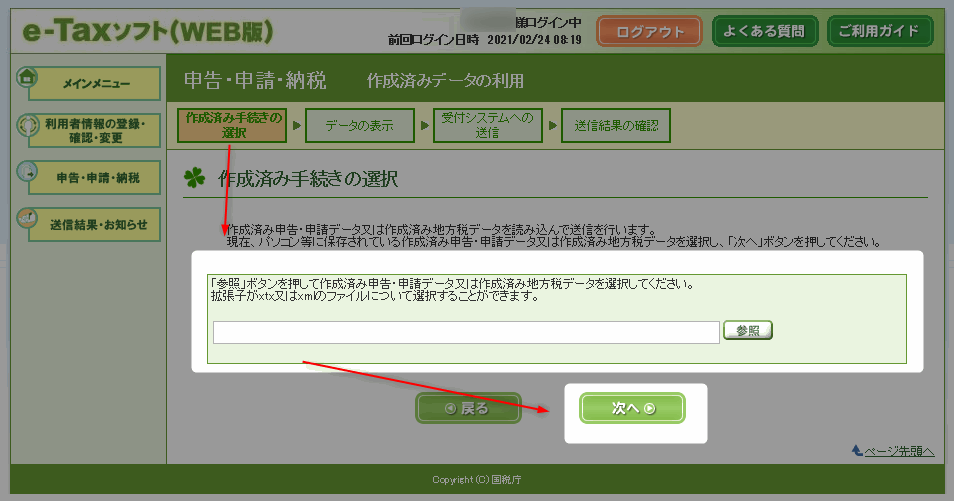Image resolution: width=954 pixels, height=501 pixels.
Task: Select the 作成済み手続きの選択 step
Action: (x=232, y=125)
